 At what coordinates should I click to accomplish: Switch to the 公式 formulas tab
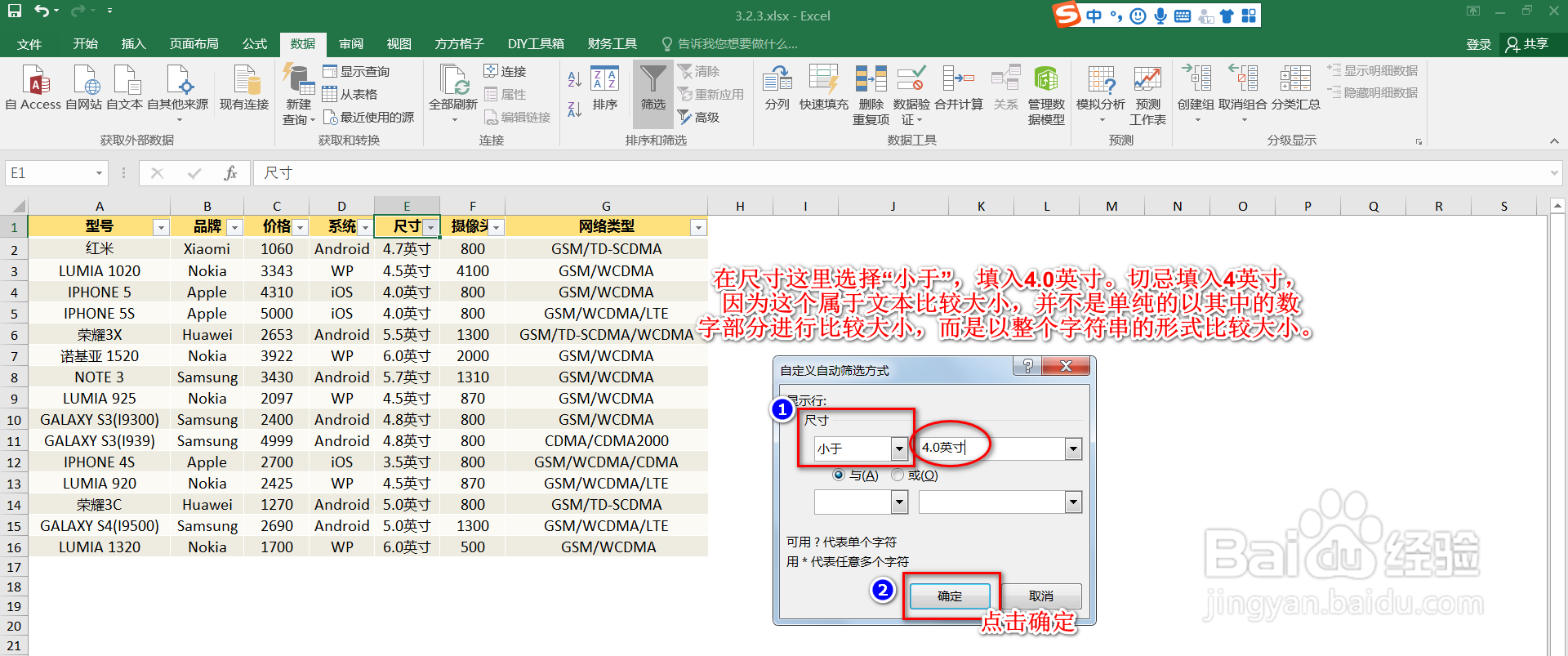pyautogui.click(x=254, y=44)
